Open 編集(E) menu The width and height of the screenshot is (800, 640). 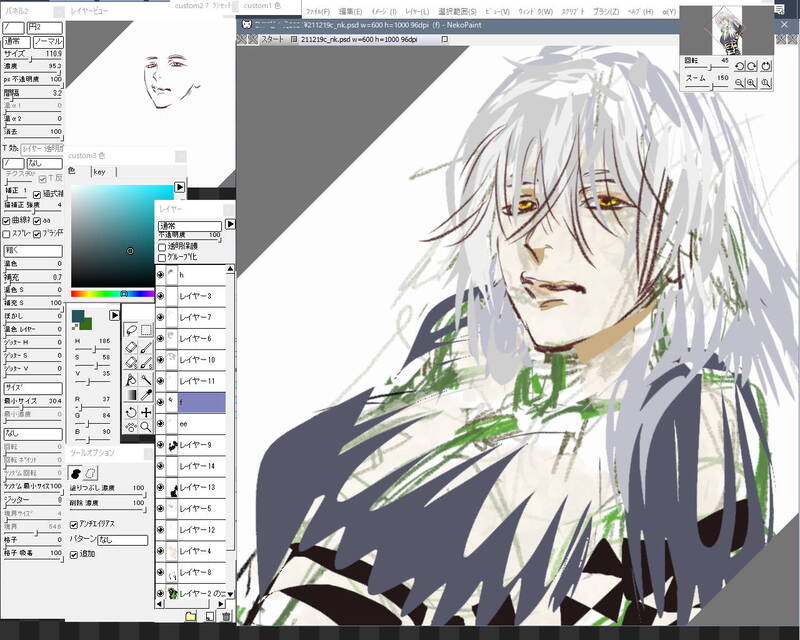click(x=351, y=11)
